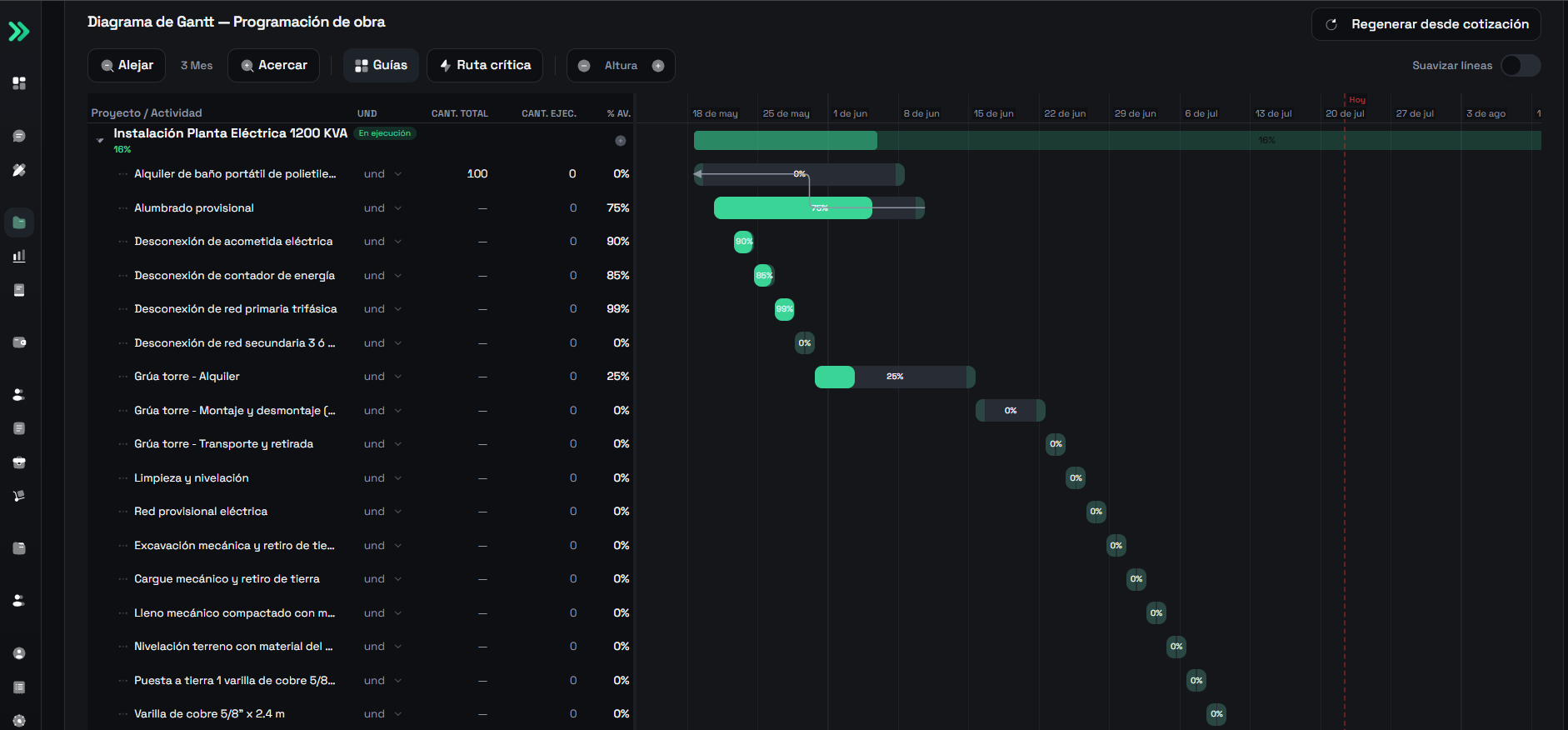This screenshot has width=1568, height=730.
Task: Click row handle dots beside Red provisional eléctrica
Action: click(123, 512)
